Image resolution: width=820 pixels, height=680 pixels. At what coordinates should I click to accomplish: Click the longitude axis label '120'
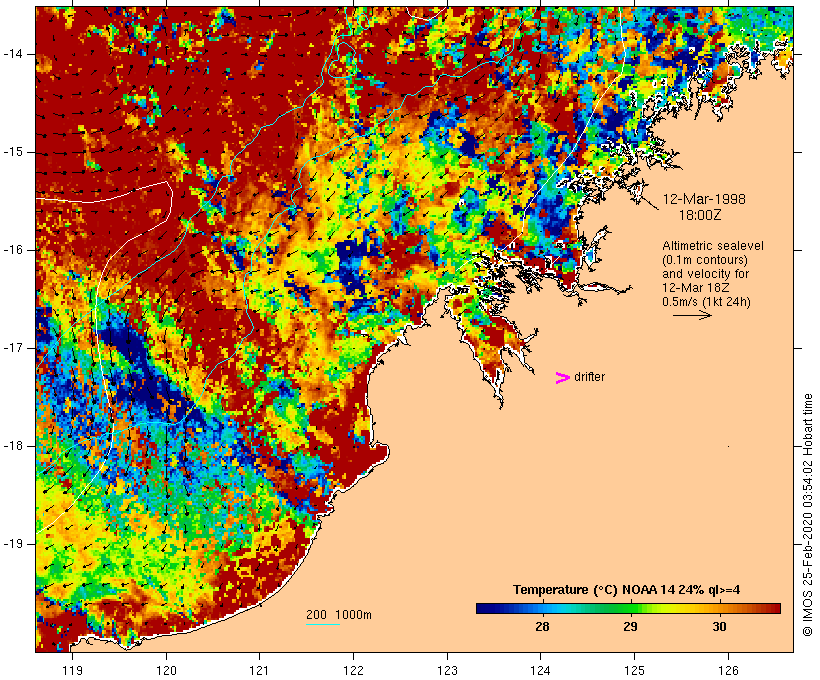tap(166, 671)
